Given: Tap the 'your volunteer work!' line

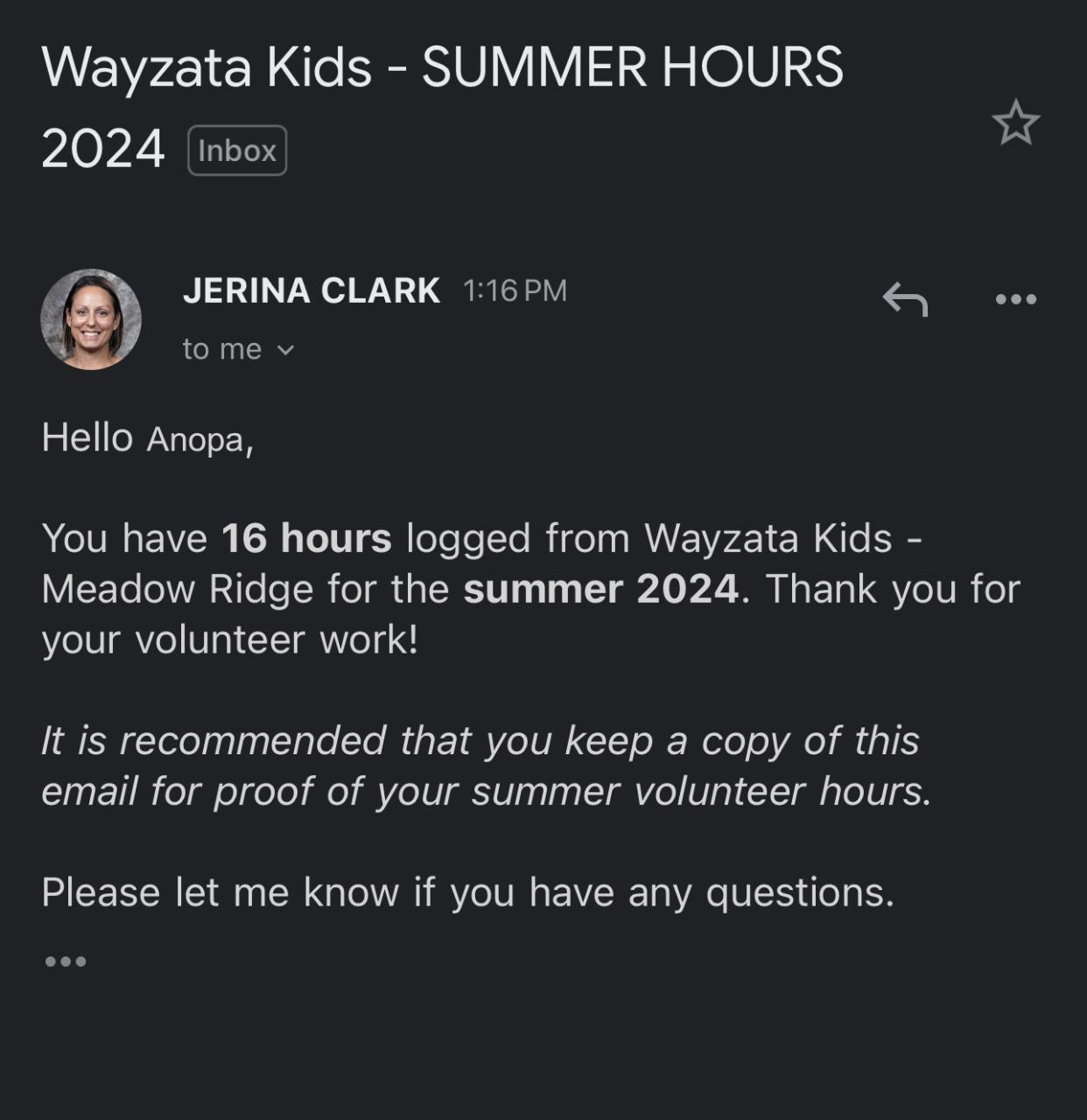Looking at the screenshot, I should click(230, 640).
